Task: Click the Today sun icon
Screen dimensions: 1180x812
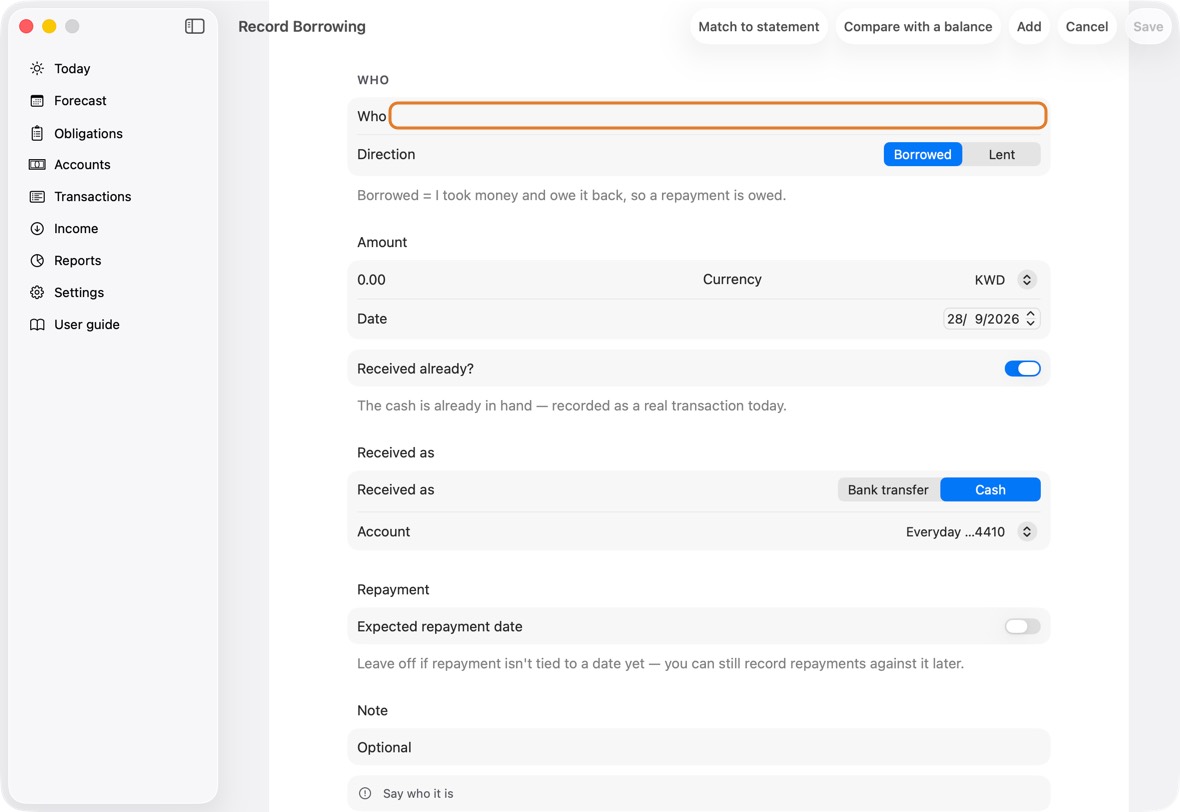Action: point(37,68)
